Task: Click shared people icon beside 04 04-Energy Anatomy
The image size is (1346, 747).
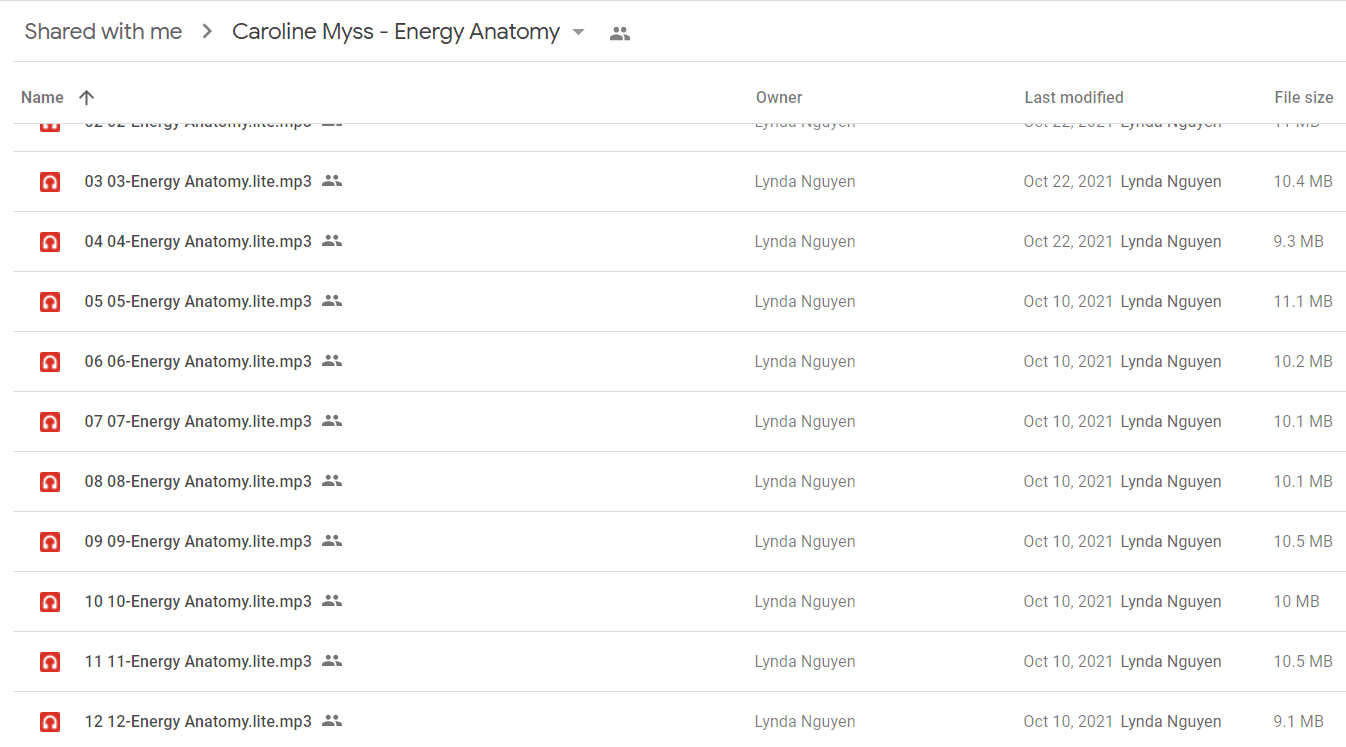Action: pos(332,241)
